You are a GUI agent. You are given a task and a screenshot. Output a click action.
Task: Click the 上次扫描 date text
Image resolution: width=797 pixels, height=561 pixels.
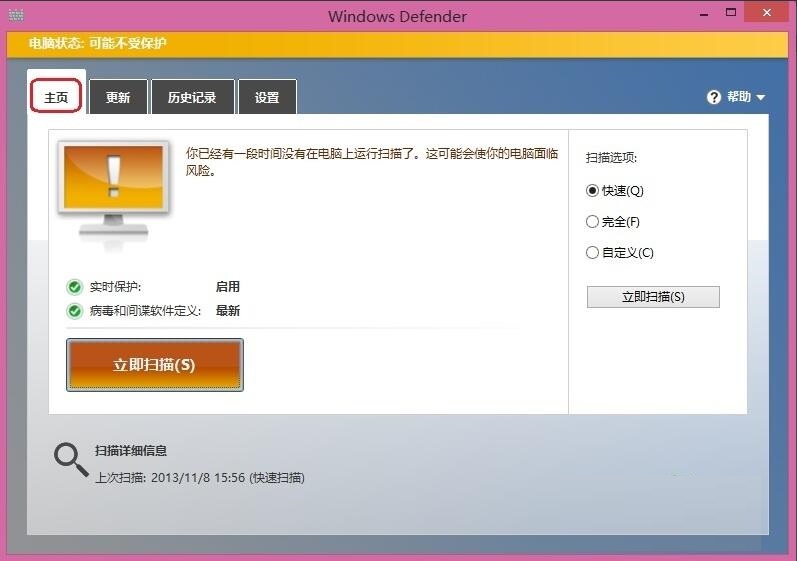point(200,478)
